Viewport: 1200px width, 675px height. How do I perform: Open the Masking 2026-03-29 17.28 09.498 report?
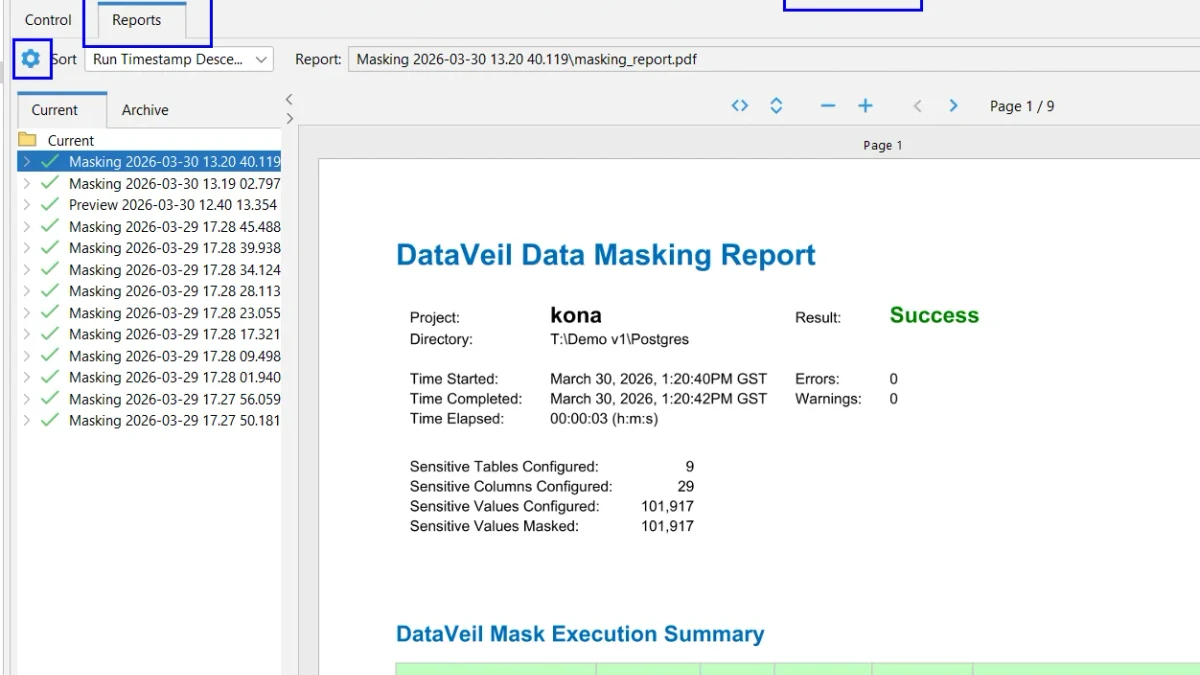click(x=175, y=356)
